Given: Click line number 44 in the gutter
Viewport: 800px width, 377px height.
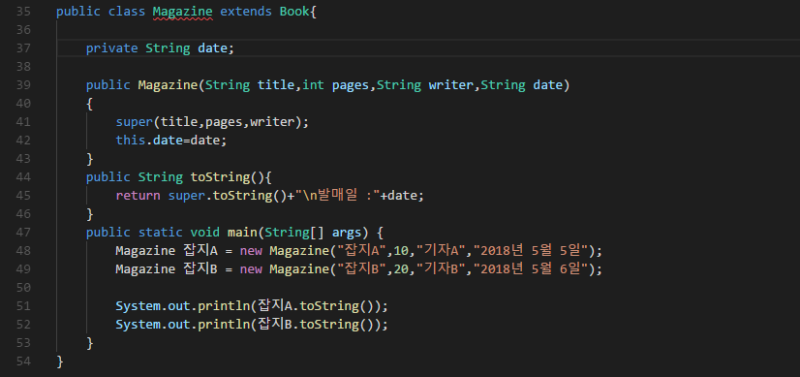Looking at the screenshot, I should (x=23, y=177).
